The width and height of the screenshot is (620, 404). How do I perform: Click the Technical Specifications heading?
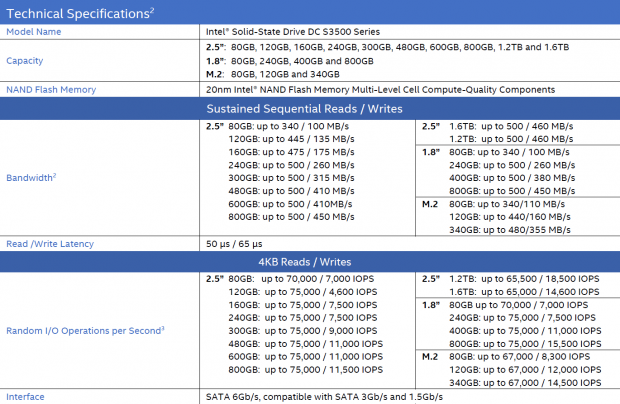[80, 13]
